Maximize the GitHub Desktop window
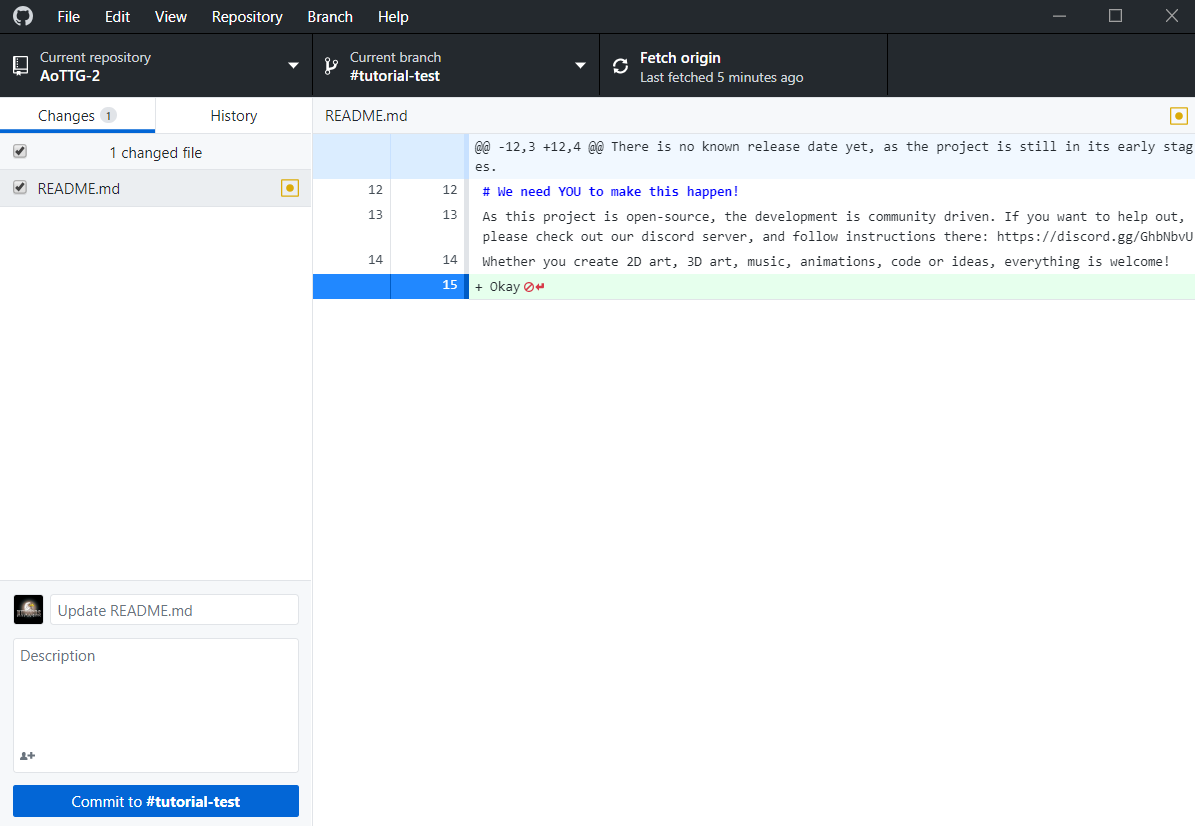Image resolution: width=1195 pixels, height=826 pixels. pyautogui.click(x=1116, y=16)
